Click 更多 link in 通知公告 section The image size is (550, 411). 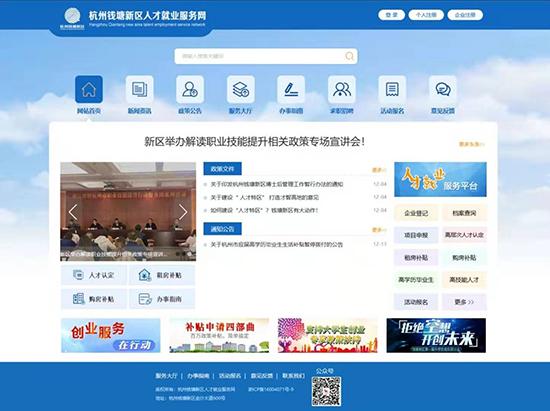point(379,230)
